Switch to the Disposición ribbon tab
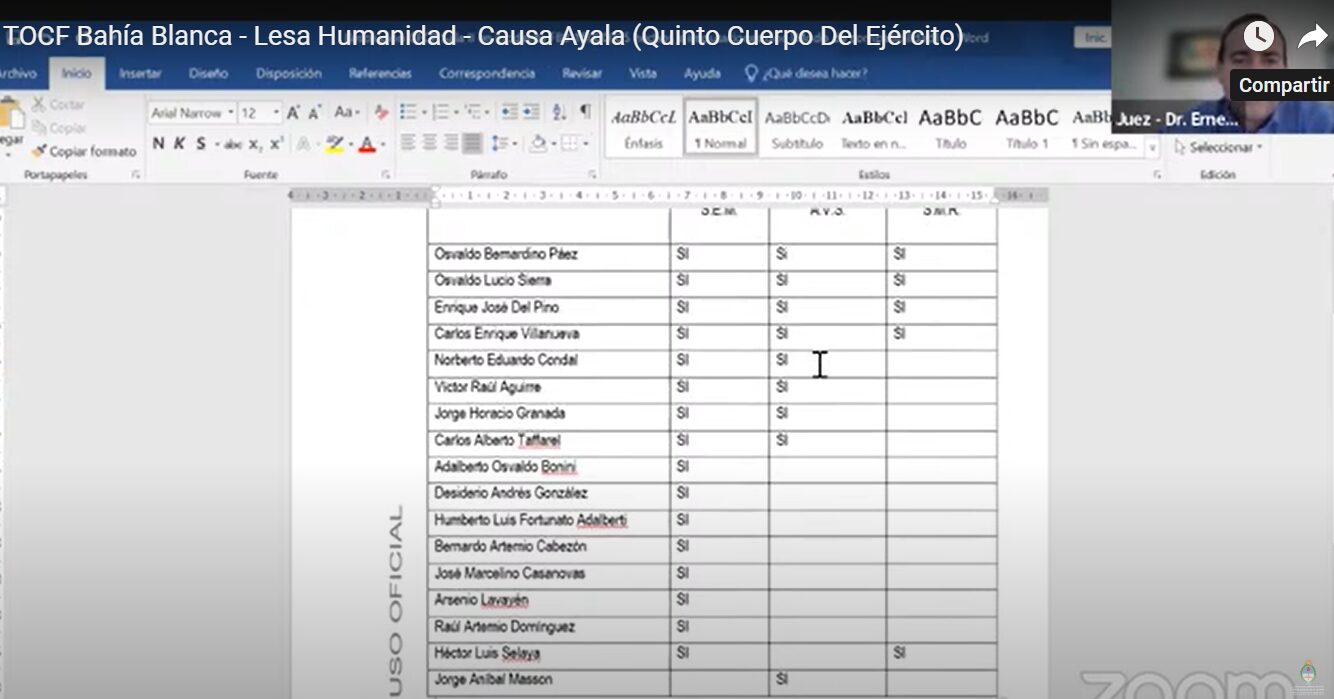1334x699 pixels. tap(289, 74)
